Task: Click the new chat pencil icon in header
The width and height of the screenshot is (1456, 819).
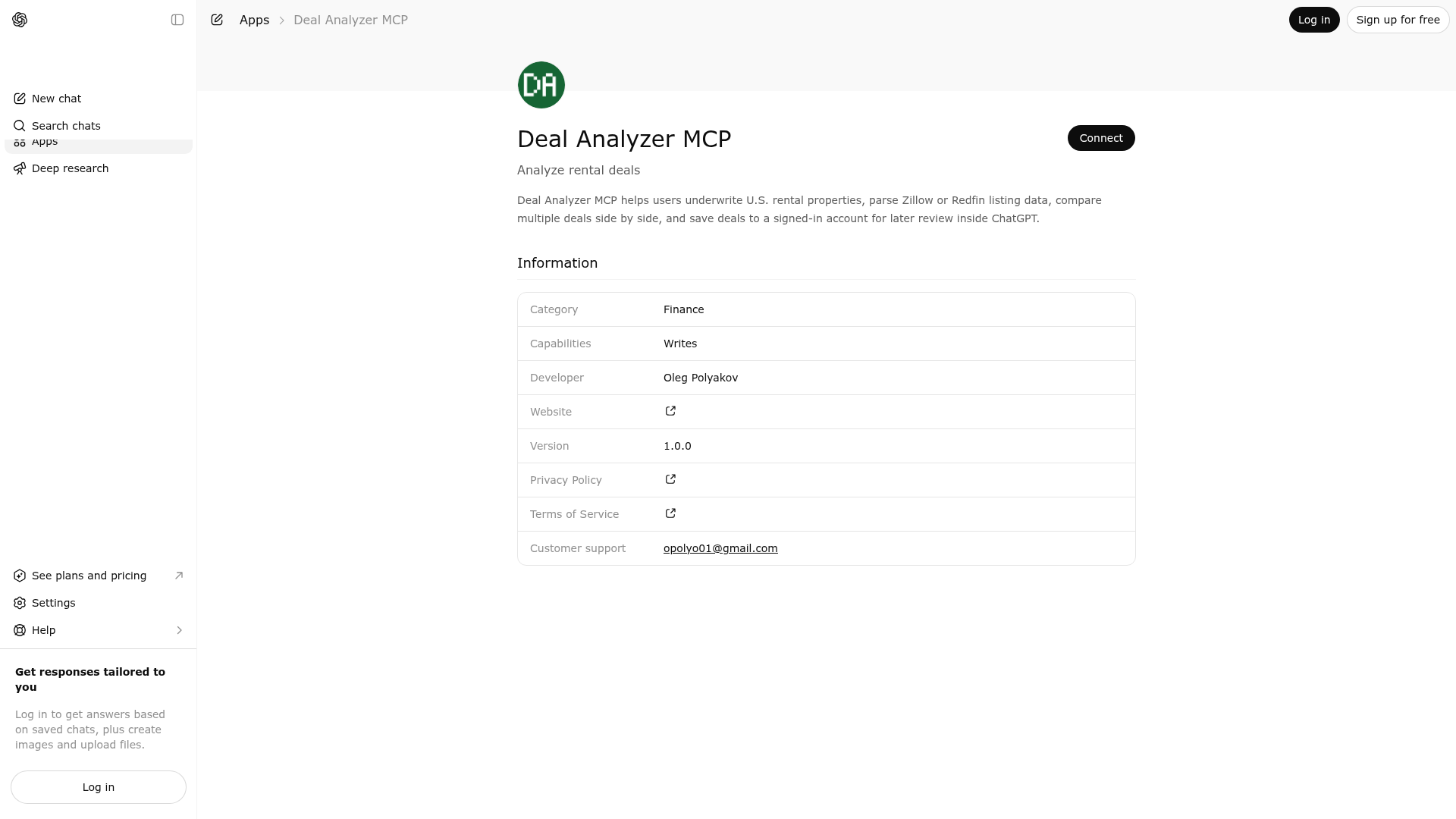Action: pos(217,20)
